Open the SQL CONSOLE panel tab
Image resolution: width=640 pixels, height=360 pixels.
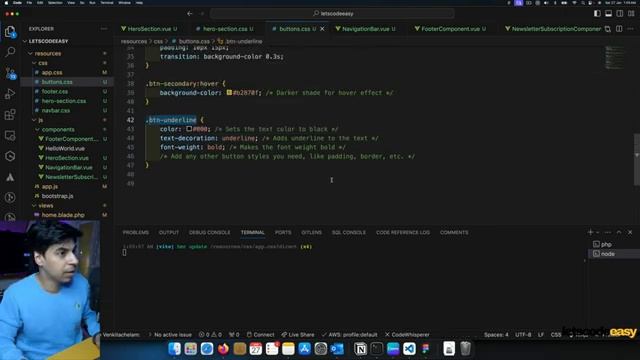pos(349,232)
